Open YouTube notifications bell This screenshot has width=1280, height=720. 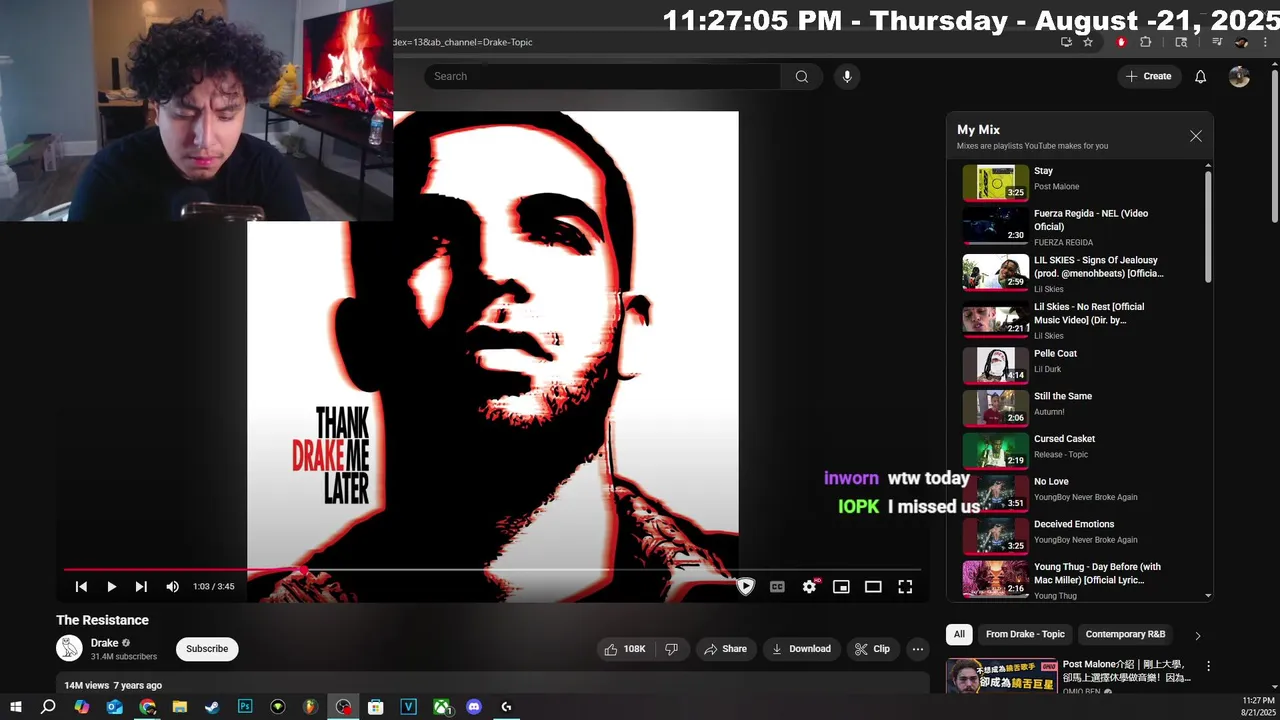(1201, 76)
